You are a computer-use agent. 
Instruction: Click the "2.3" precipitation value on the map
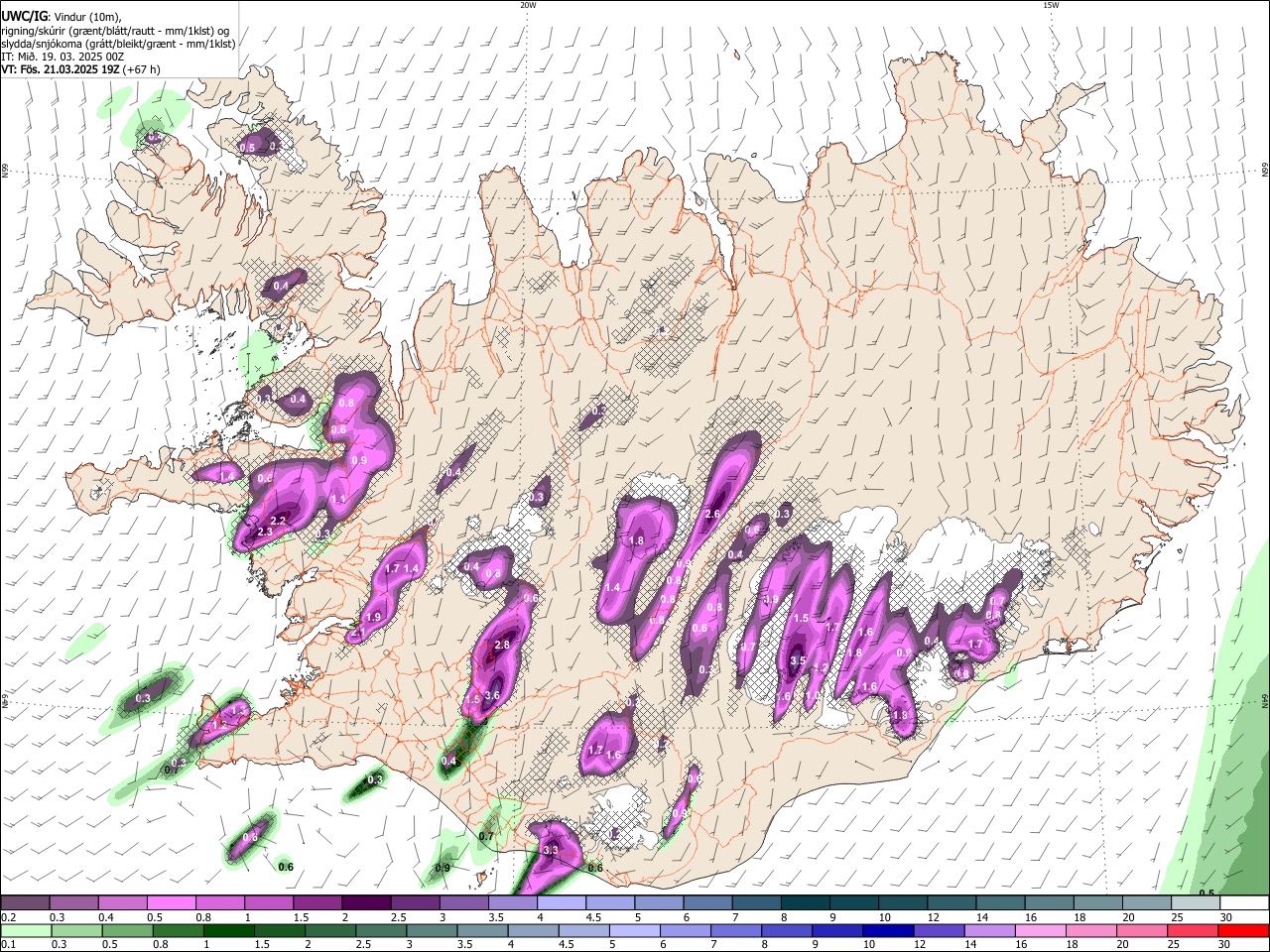pos(265,533)
